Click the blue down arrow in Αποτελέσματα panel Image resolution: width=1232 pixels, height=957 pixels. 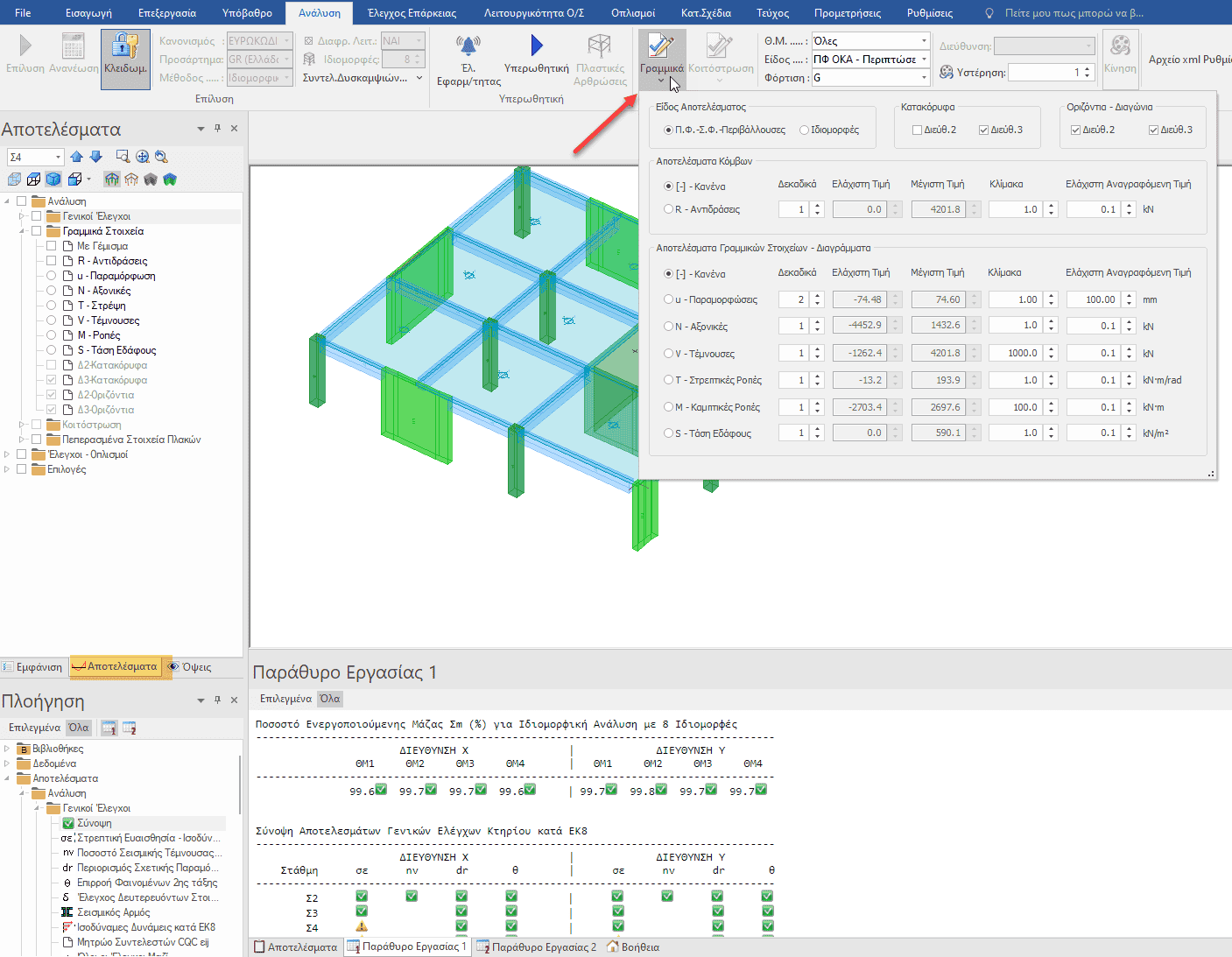tap(96, 157)
